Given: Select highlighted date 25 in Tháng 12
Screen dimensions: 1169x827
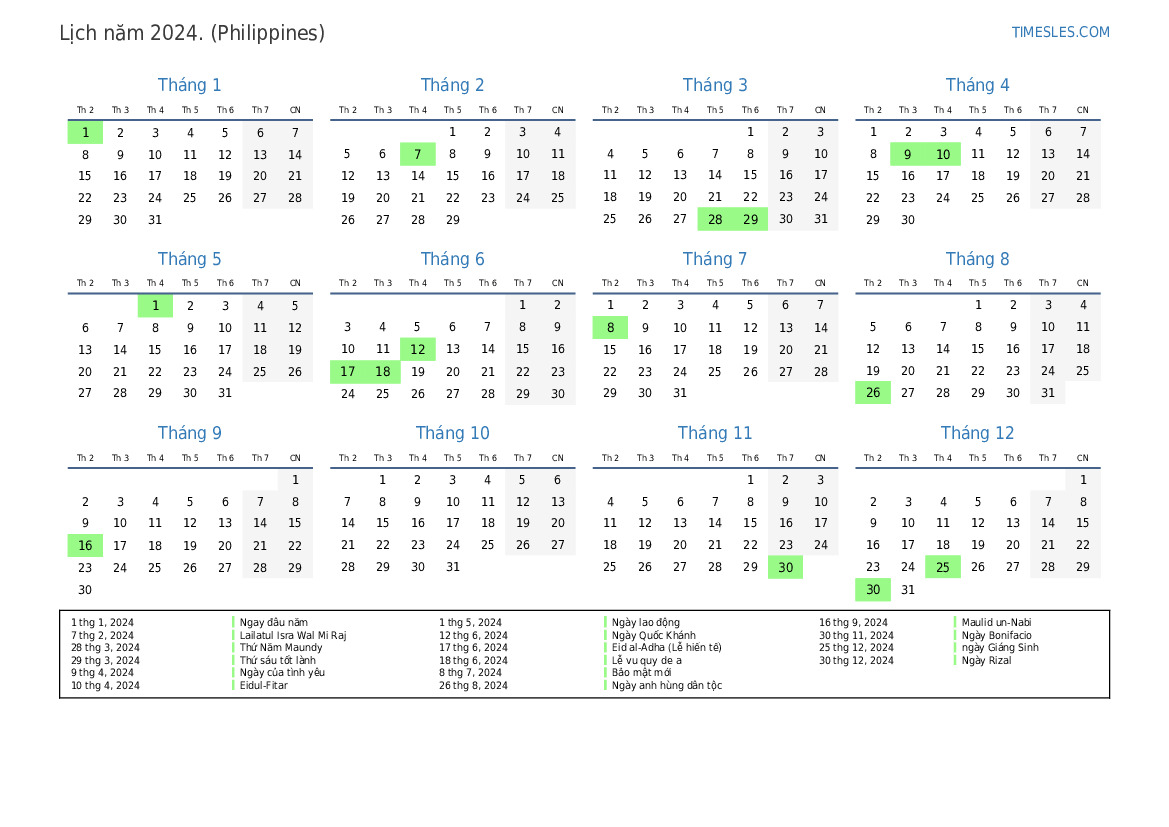Looking at the screenshot, I should [x=943, y=568].
